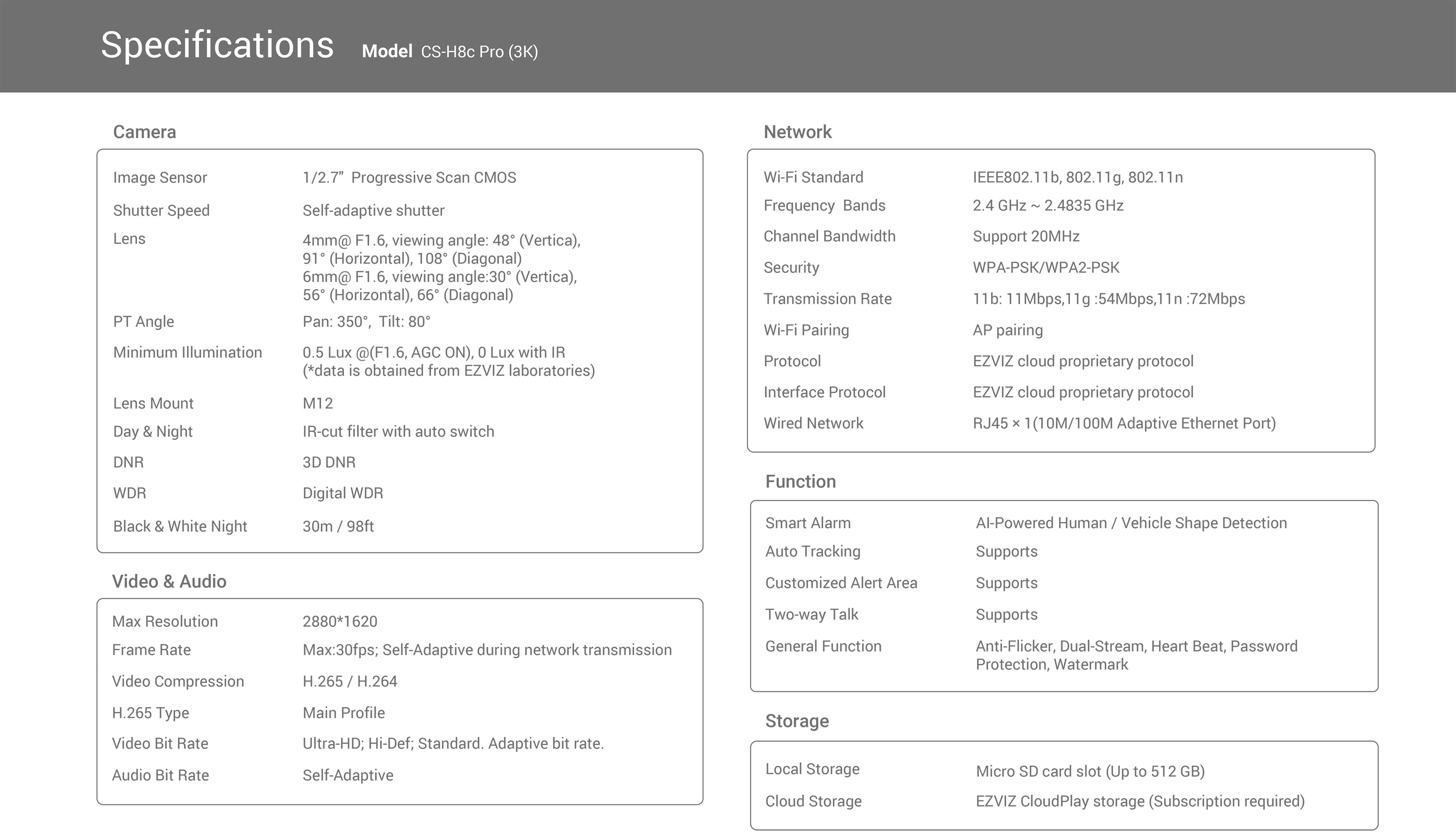
Task: Click '2.4 GHz ~ 2.4835 GHz' frequency value
Action: point(1048,205)
